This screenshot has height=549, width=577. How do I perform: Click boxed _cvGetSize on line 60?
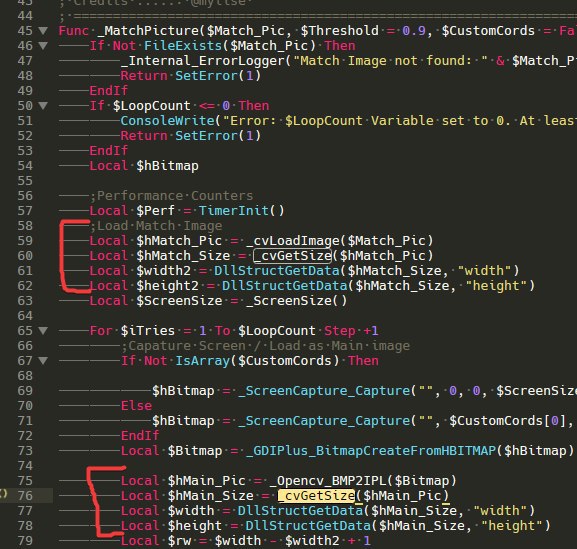[293, 256]
